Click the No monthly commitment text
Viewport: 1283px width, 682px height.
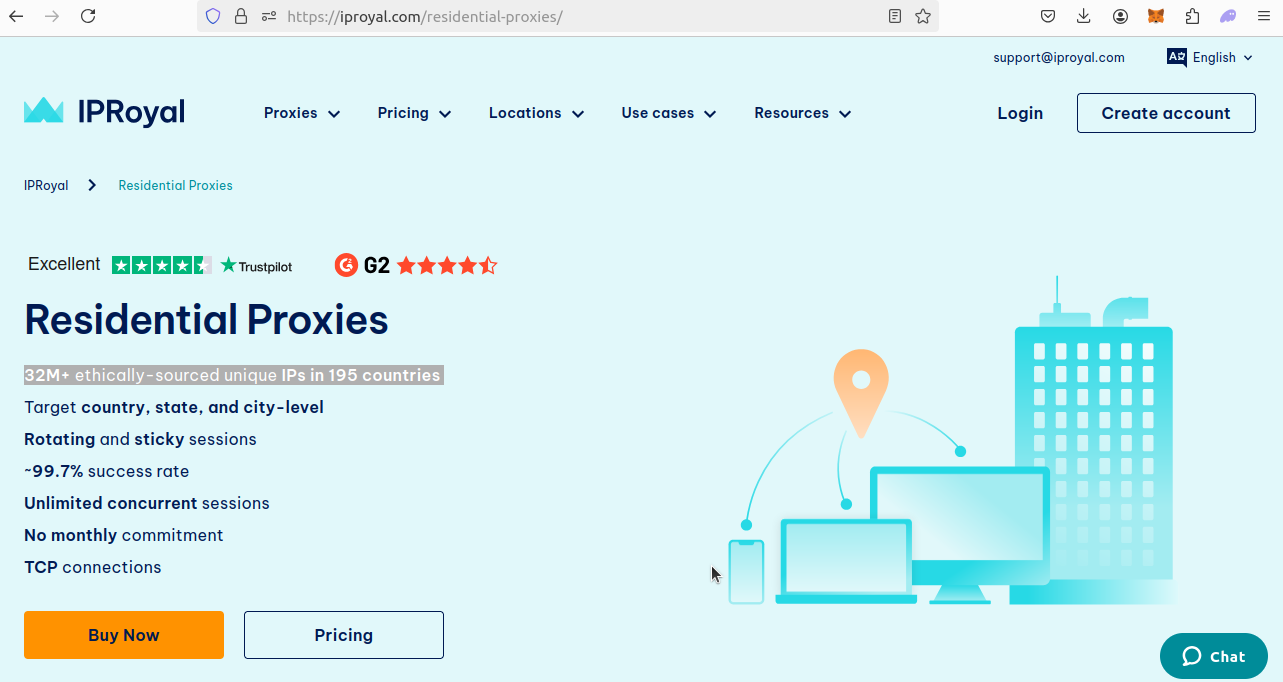pyautogui.click(x=124, y=535)
